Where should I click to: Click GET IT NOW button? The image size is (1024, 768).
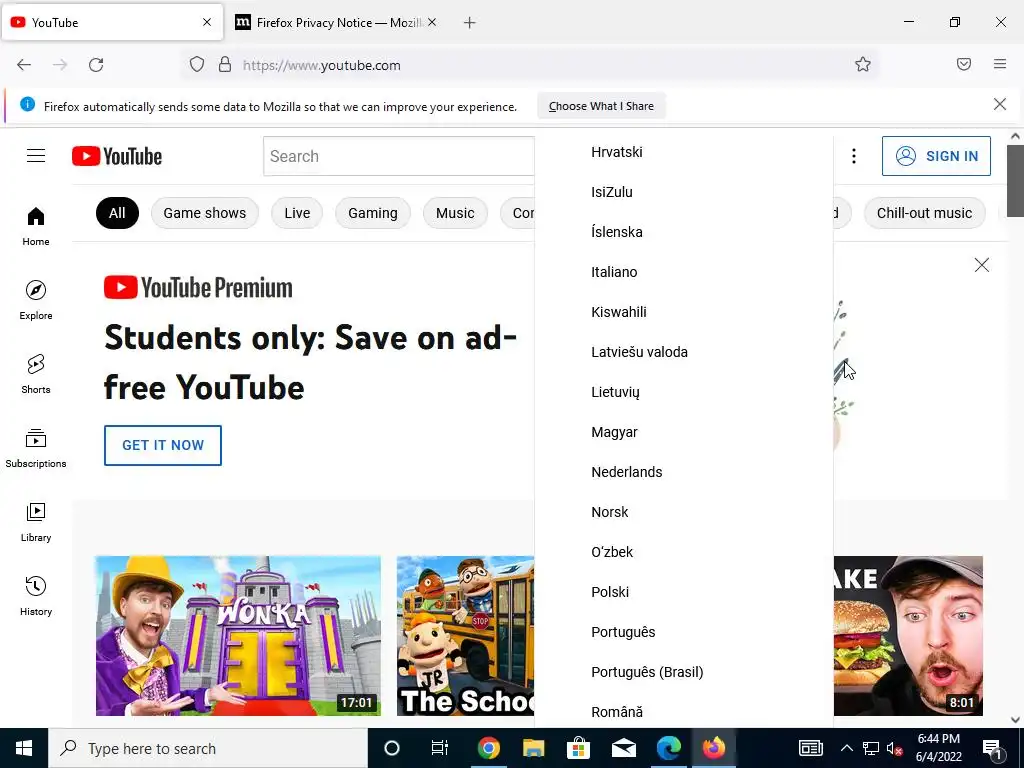tap(163, 445)
